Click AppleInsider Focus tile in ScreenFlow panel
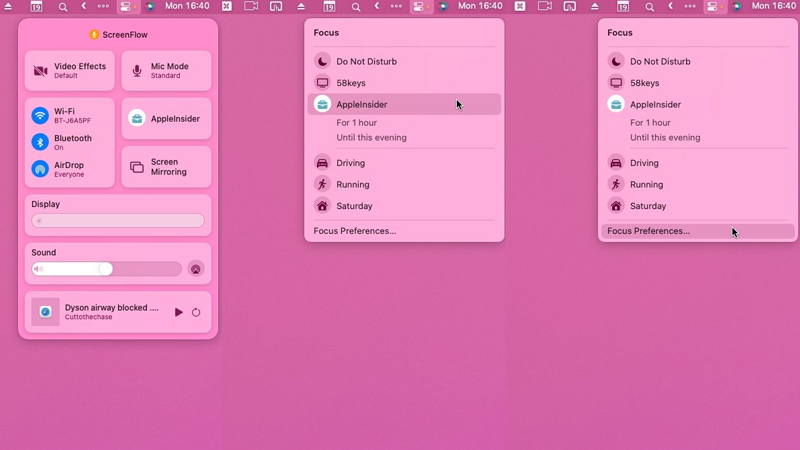Viewport: 800px width, 450px height. coord(166,118)
